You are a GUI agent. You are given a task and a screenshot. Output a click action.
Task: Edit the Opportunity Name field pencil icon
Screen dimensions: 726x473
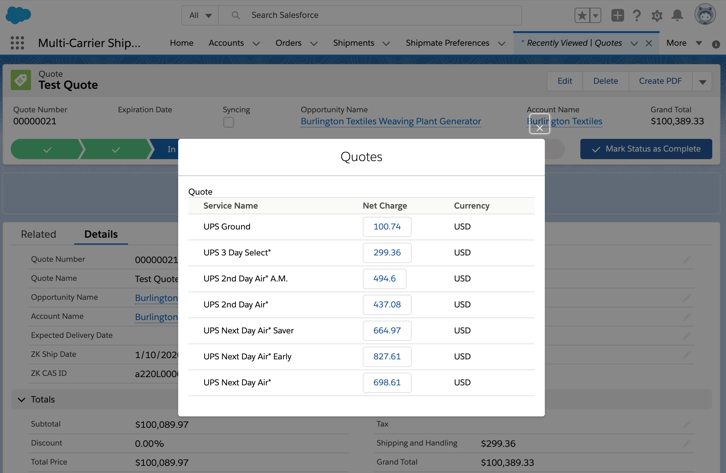[x=687, y=298]
